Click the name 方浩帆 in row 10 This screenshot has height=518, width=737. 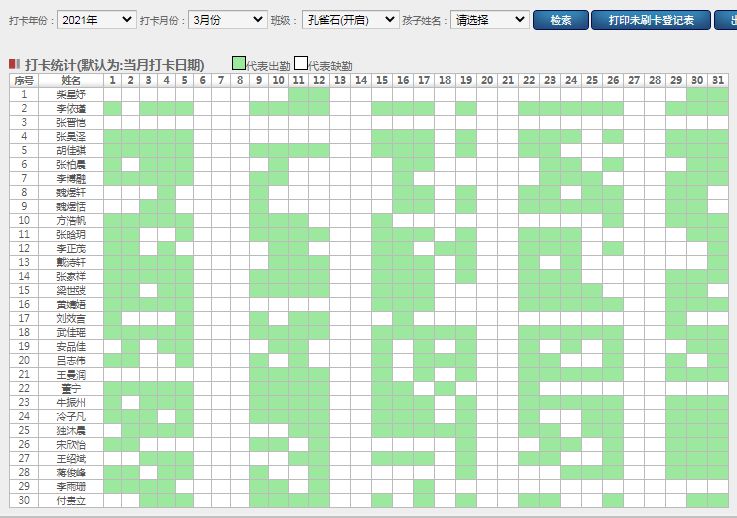pos(71,220)
